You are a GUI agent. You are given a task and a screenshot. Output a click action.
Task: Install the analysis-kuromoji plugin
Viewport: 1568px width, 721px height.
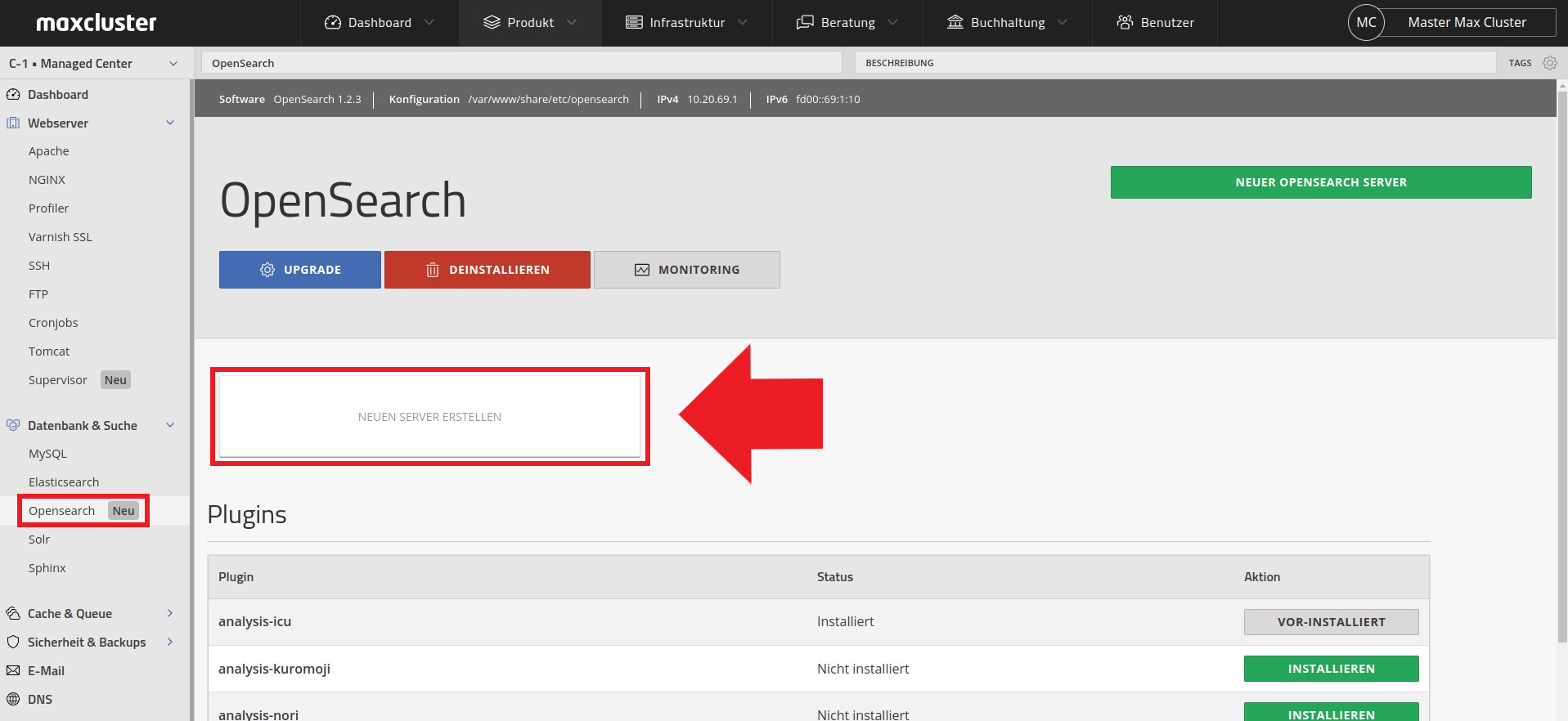1332,669
